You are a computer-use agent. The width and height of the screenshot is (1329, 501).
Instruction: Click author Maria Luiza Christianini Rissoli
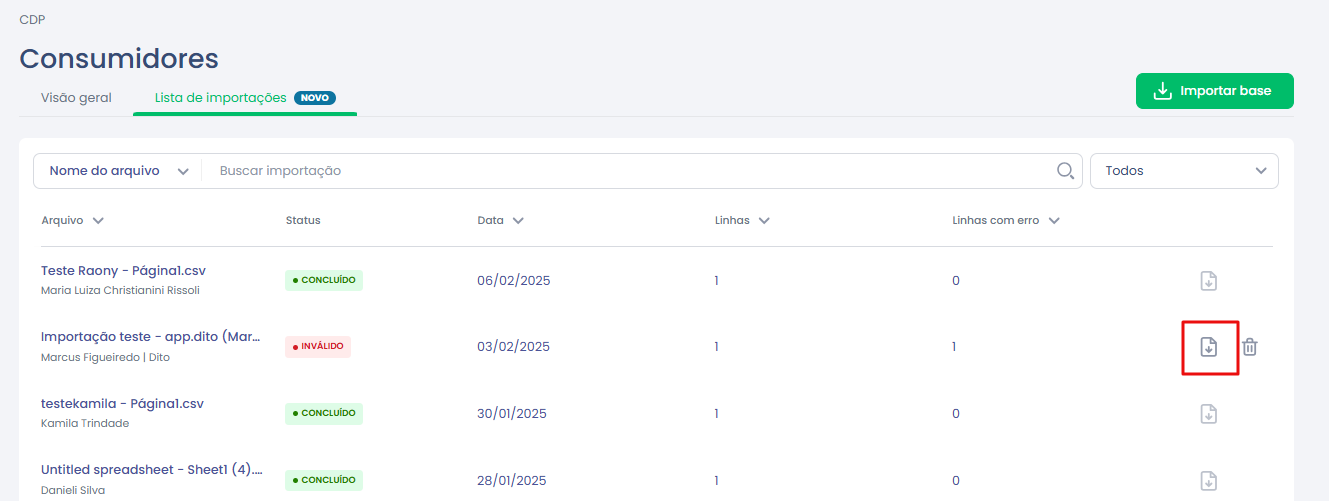coord(120,291)
